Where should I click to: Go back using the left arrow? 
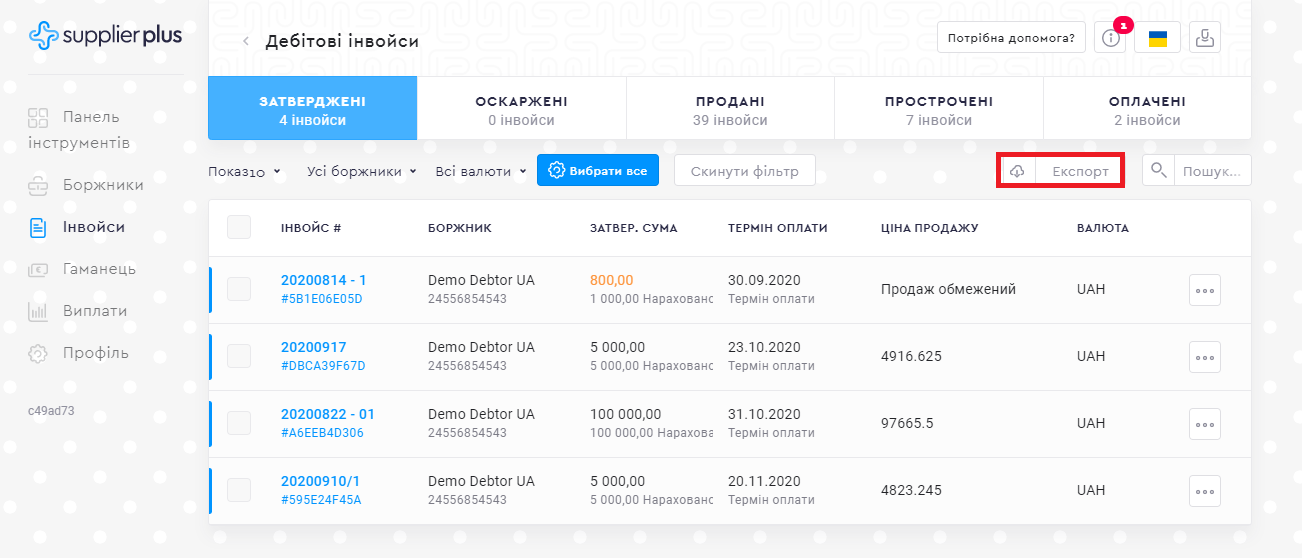tap(246, 41)
